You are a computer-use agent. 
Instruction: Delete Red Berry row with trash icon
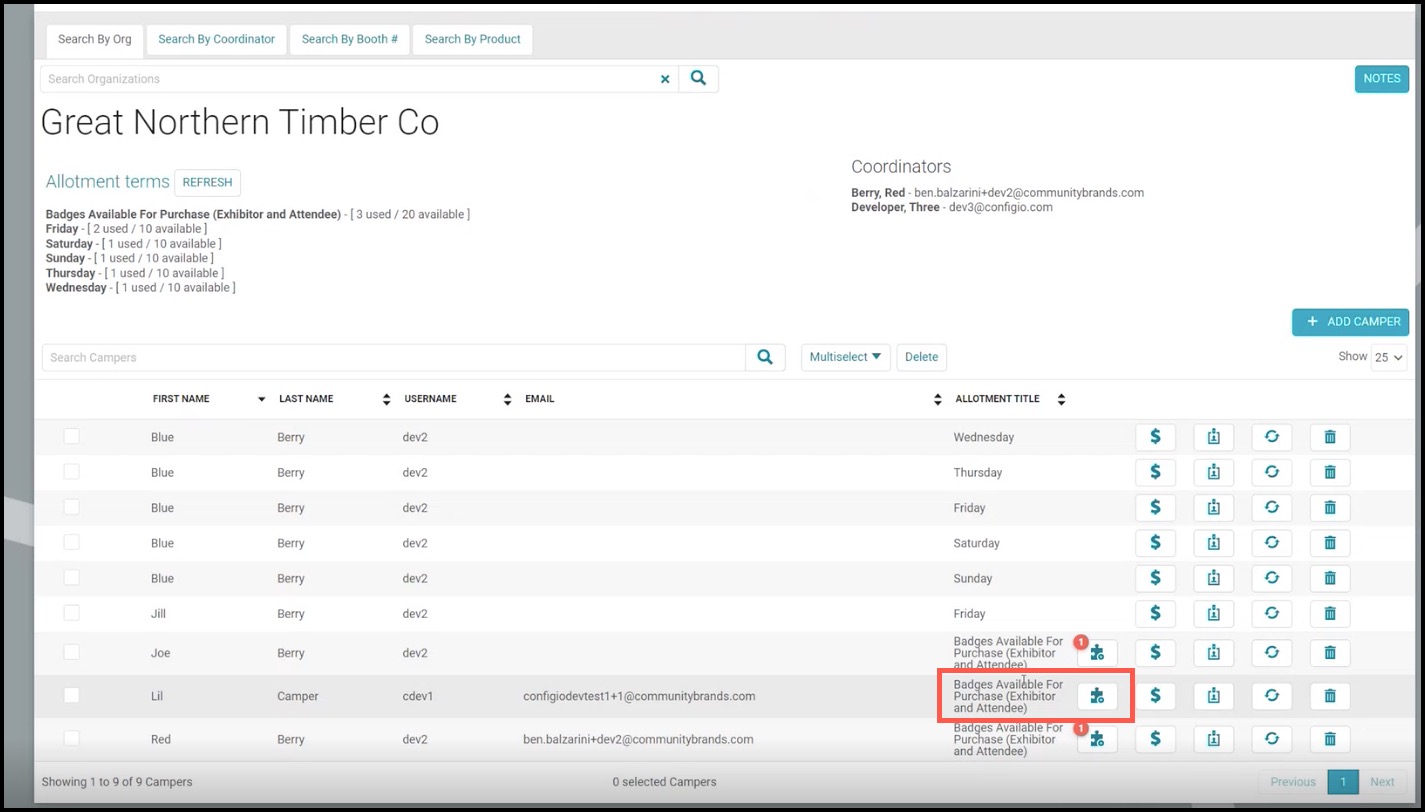[1330, 739]
